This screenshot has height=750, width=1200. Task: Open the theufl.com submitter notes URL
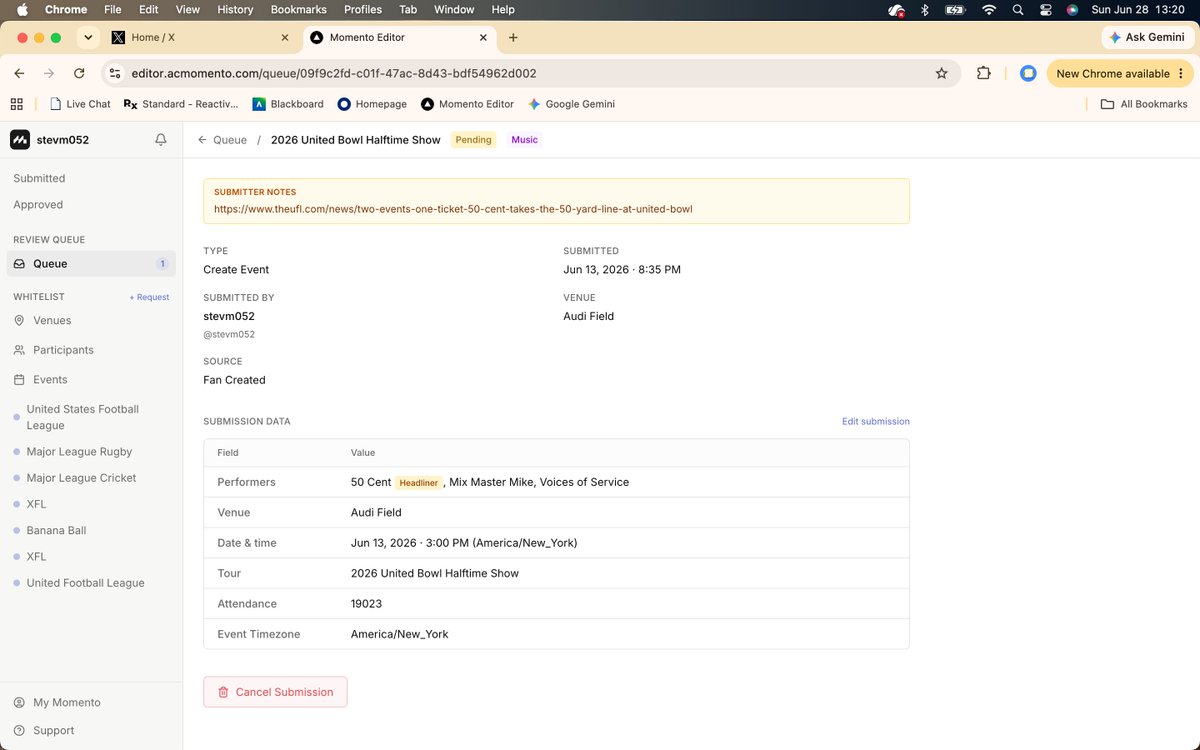coord(453,209)
